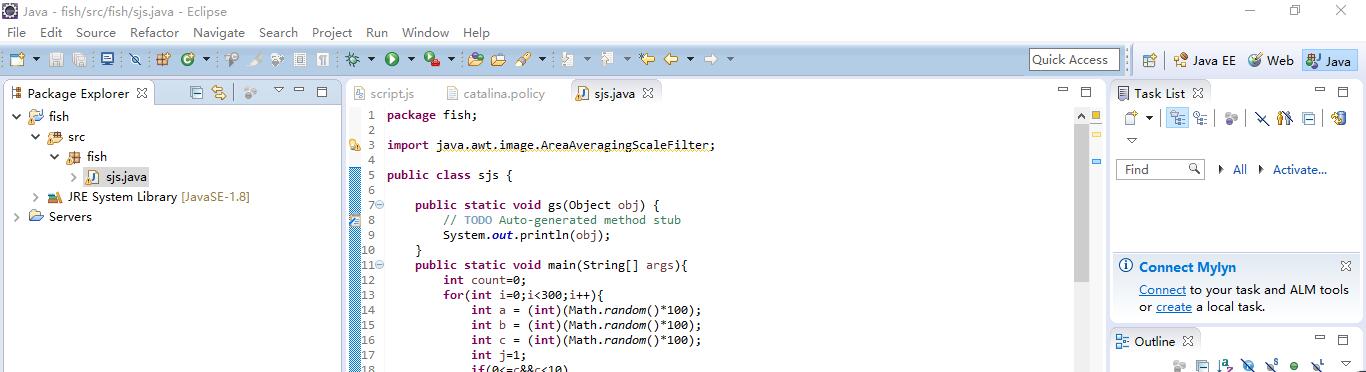Open the External Tools dropdown arrow
The image size is (1366, 372).
tap(451, 60)
